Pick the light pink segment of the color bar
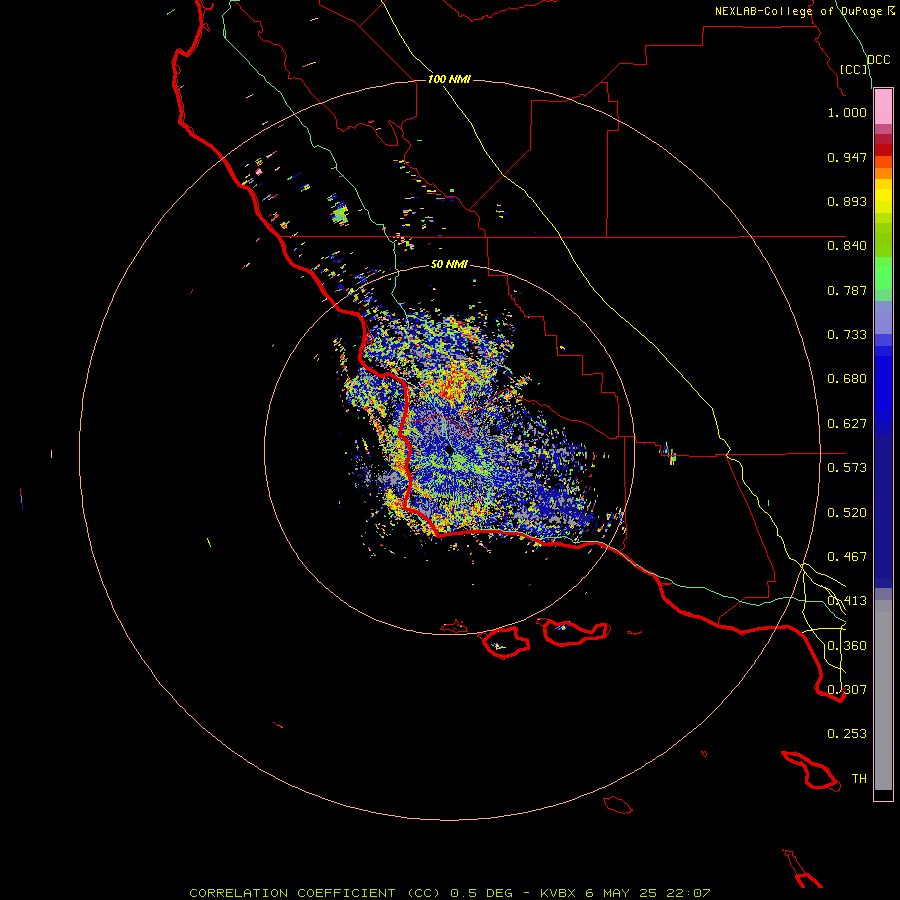 pyautogui.click(x=883, y=107)
